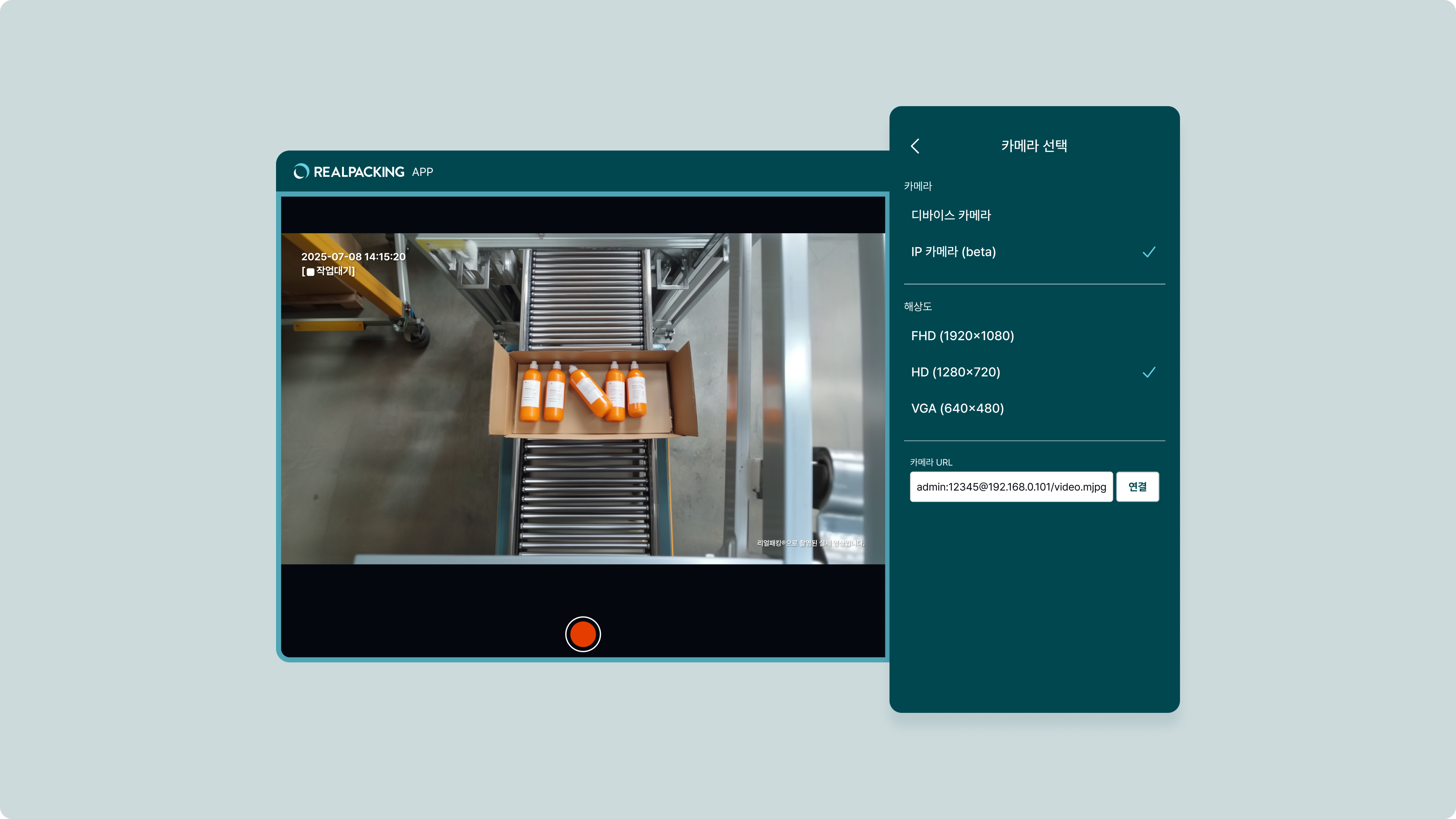Click the REALPACKING circular logo icon
1456x819 pixels.
pos(301,171)
